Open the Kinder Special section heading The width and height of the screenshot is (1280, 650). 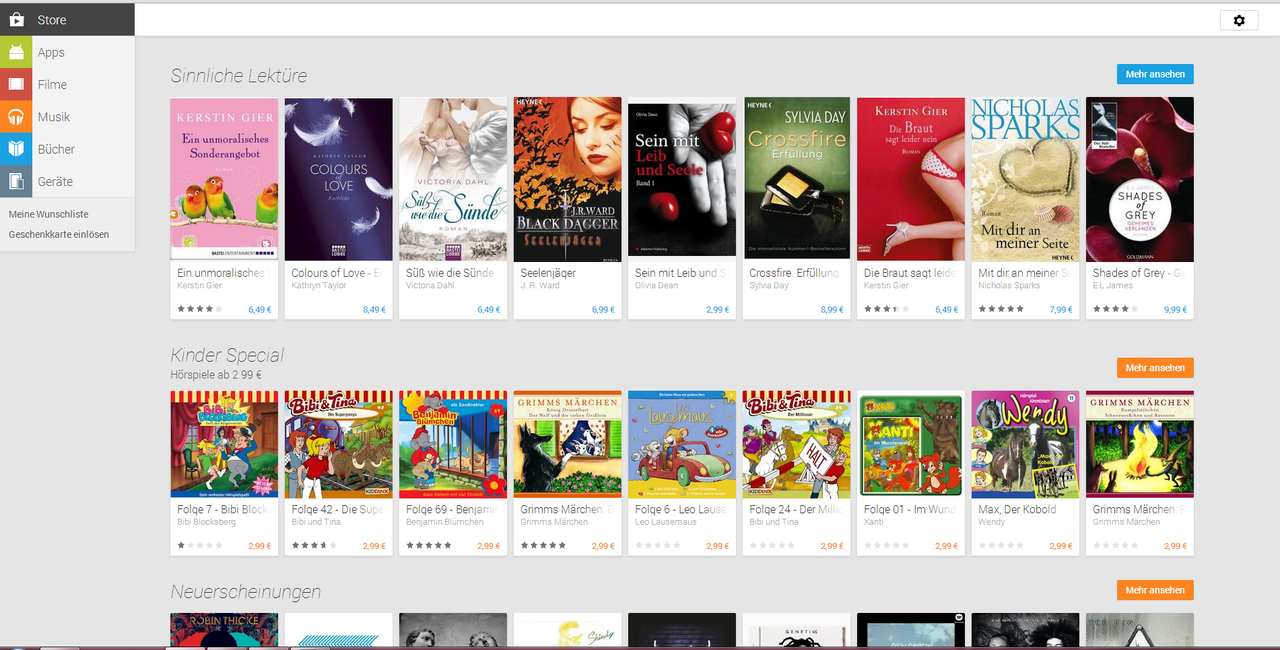click(227, 355)
